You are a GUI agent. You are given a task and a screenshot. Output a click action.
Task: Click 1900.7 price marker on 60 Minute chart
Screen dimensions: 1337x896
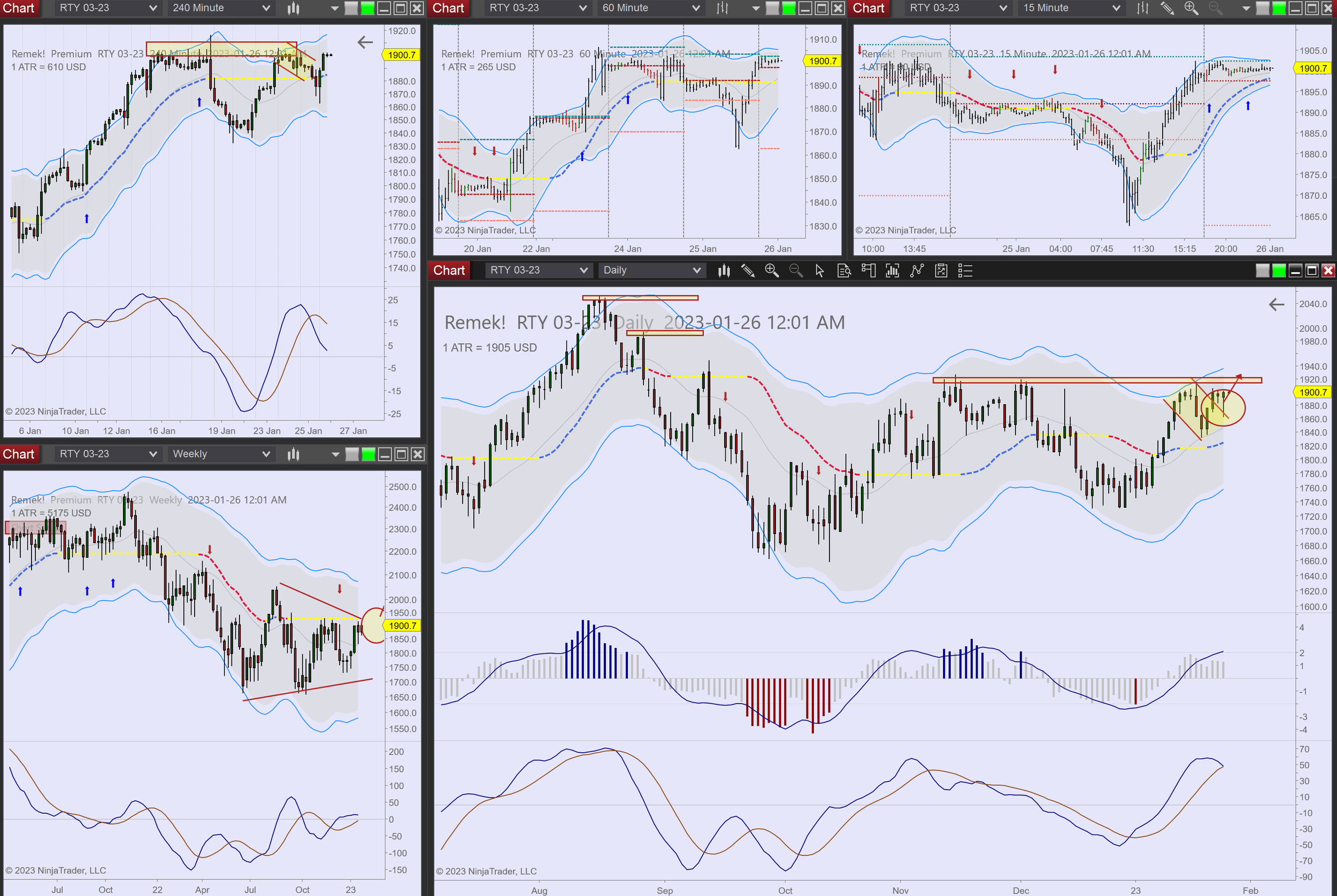click(x=823, y=61)
